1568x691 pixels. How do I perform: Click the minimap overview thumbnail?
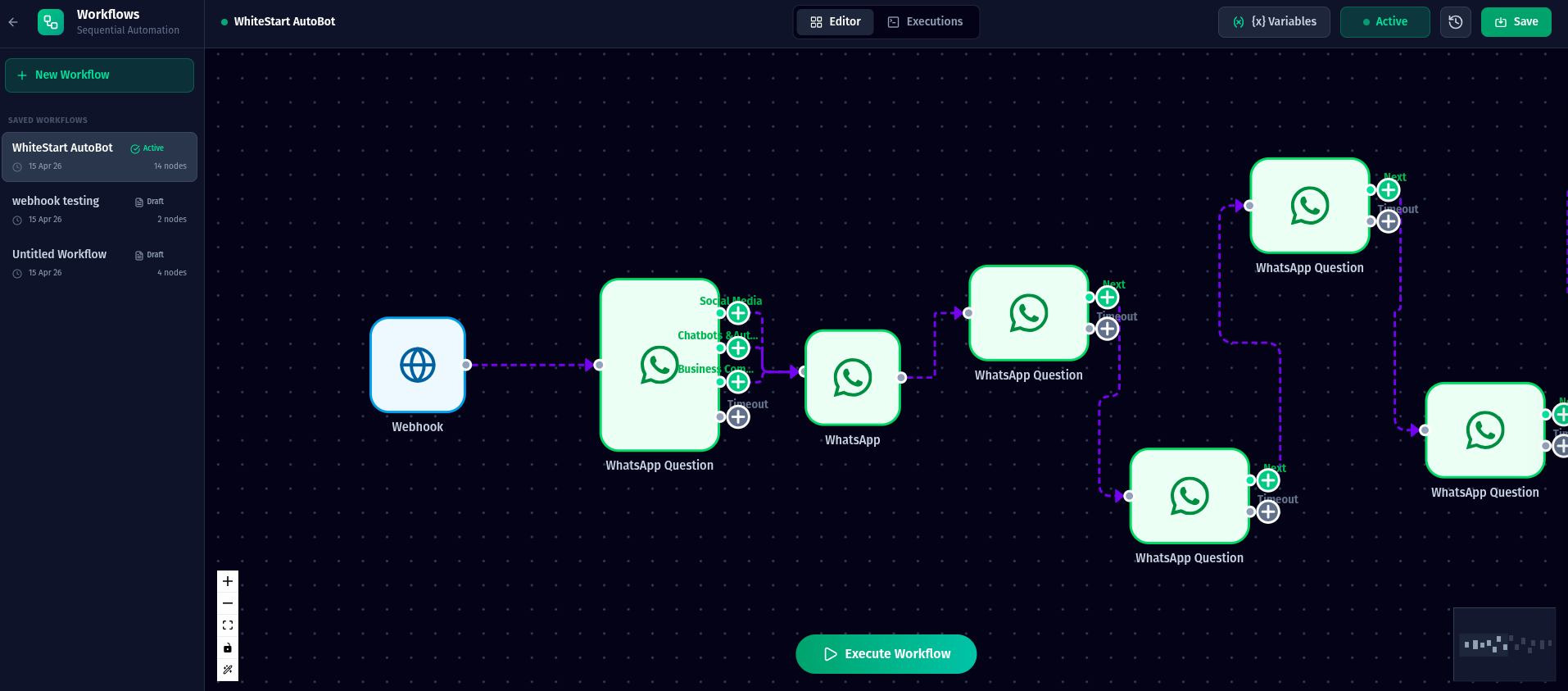pyautogui.click(x=1504, y=644)
